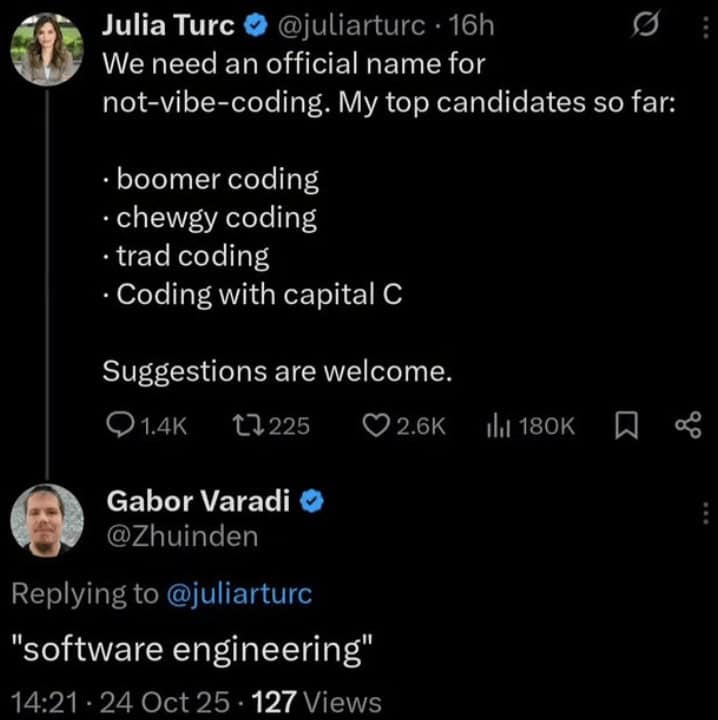This screenshot has width=718, height=720.
Task: Click the share icon on Julia's tweet
Action: (689, 427)
